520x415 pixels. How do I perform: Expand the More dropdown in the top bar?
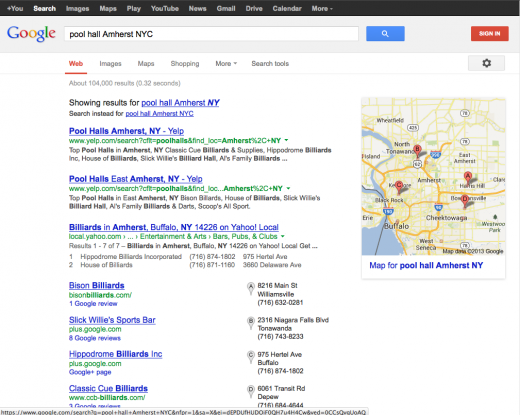322,9
